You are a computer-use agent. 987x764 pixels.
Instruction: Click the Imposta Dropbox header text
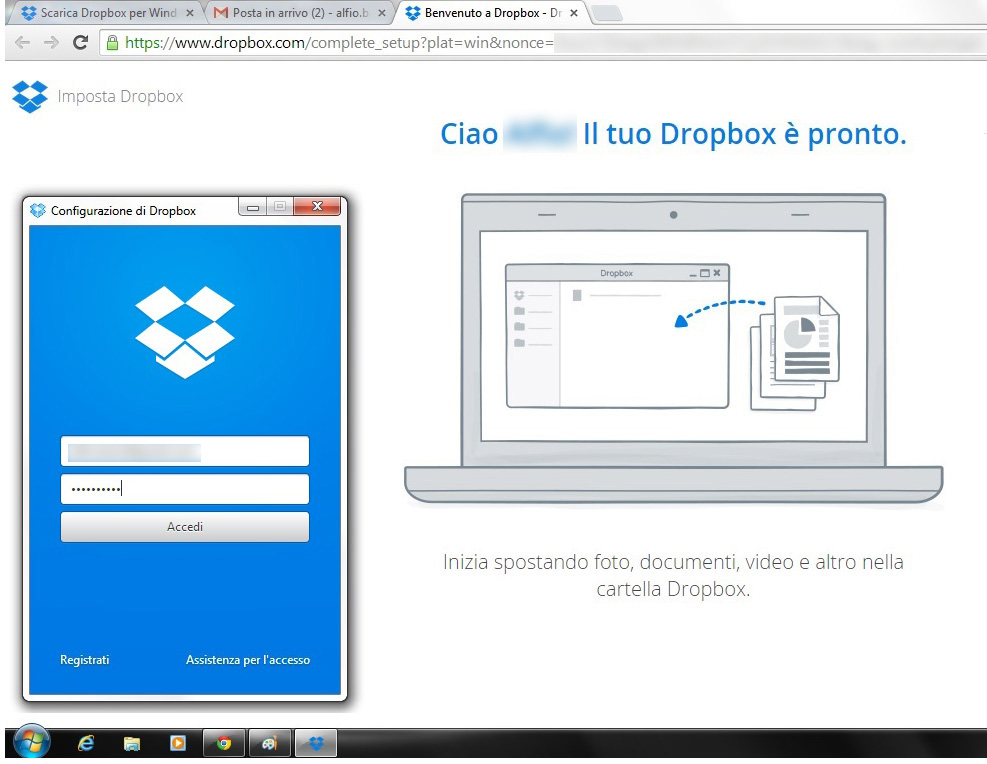tap(120, 96)
